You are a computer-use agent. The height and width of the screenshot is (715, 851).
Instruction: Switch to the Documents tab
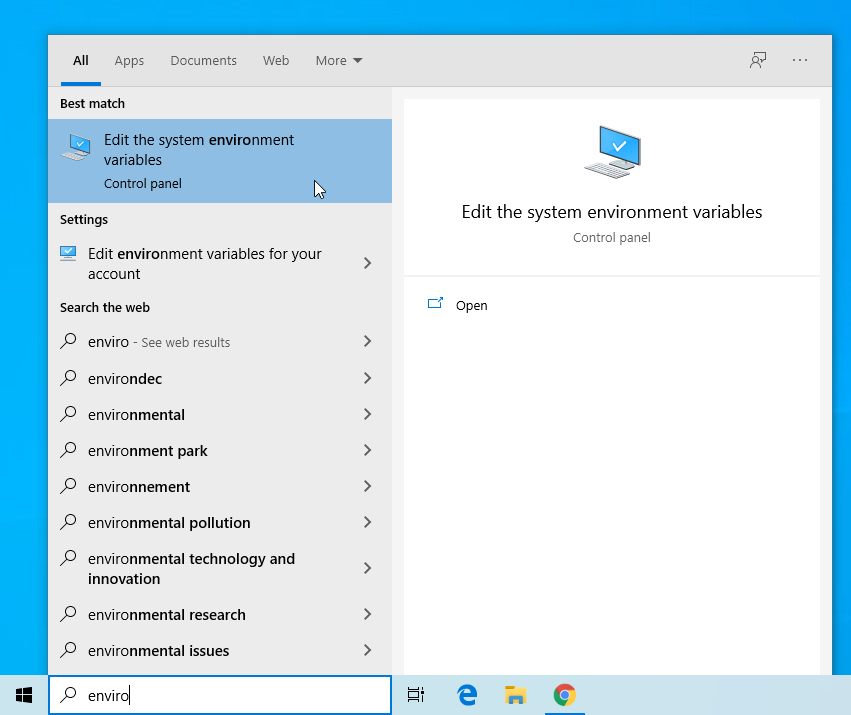[x=203, y=60]
